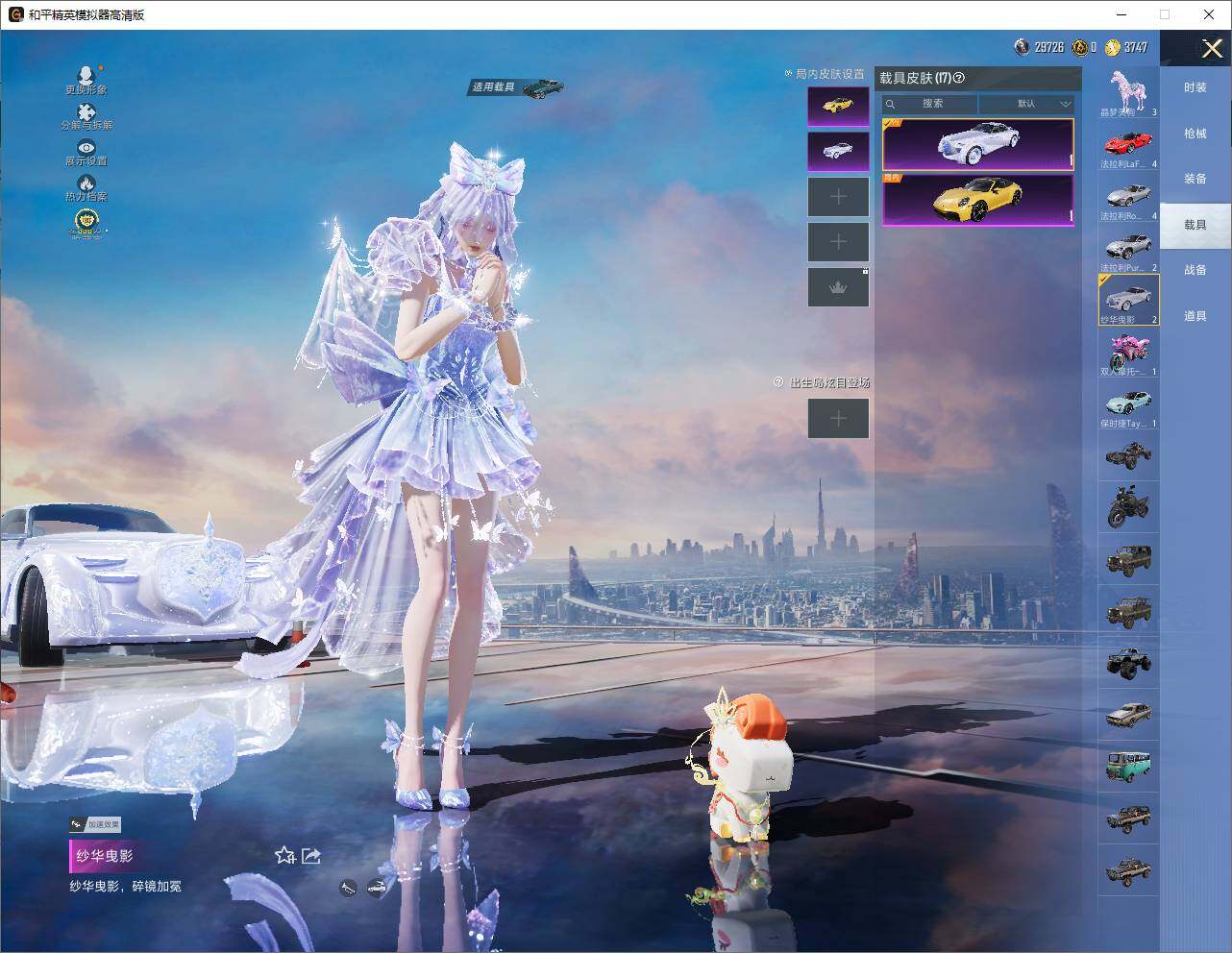The image size is (1232, 953).
Task: Select the yellow sports car skin card
Action: point(977,200)
